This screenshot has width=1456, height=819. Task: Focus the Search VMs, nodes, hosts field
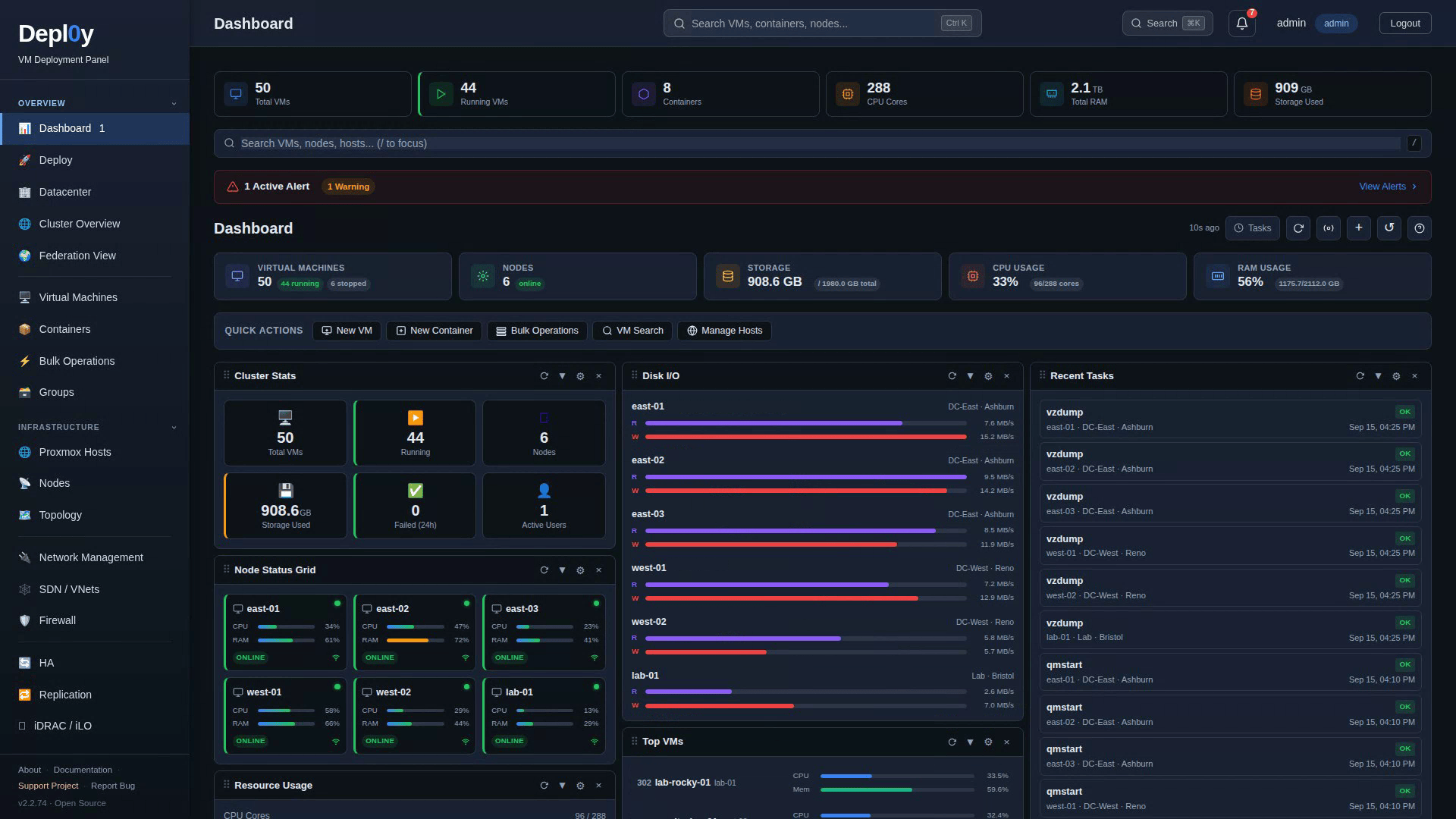(x=822, y=143)
